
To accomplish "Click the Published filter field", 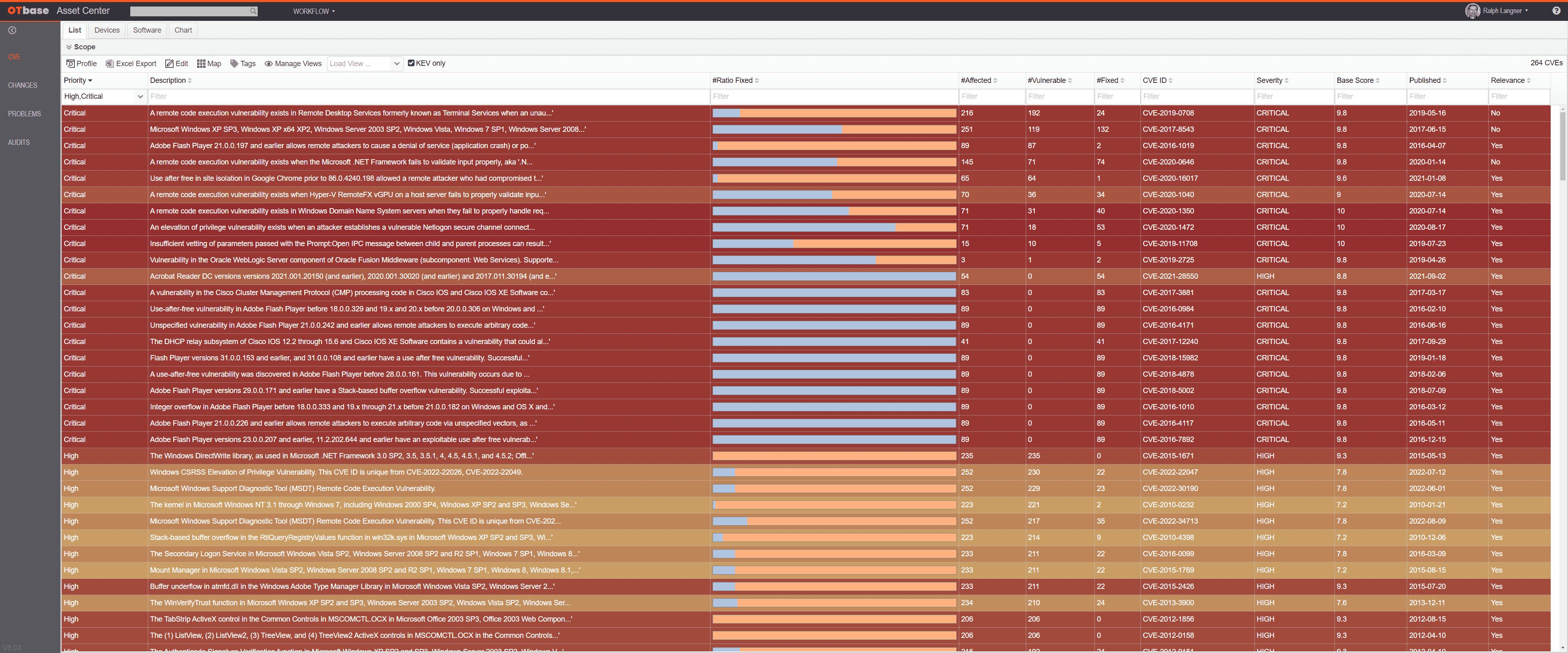I will coord(1447,96).
